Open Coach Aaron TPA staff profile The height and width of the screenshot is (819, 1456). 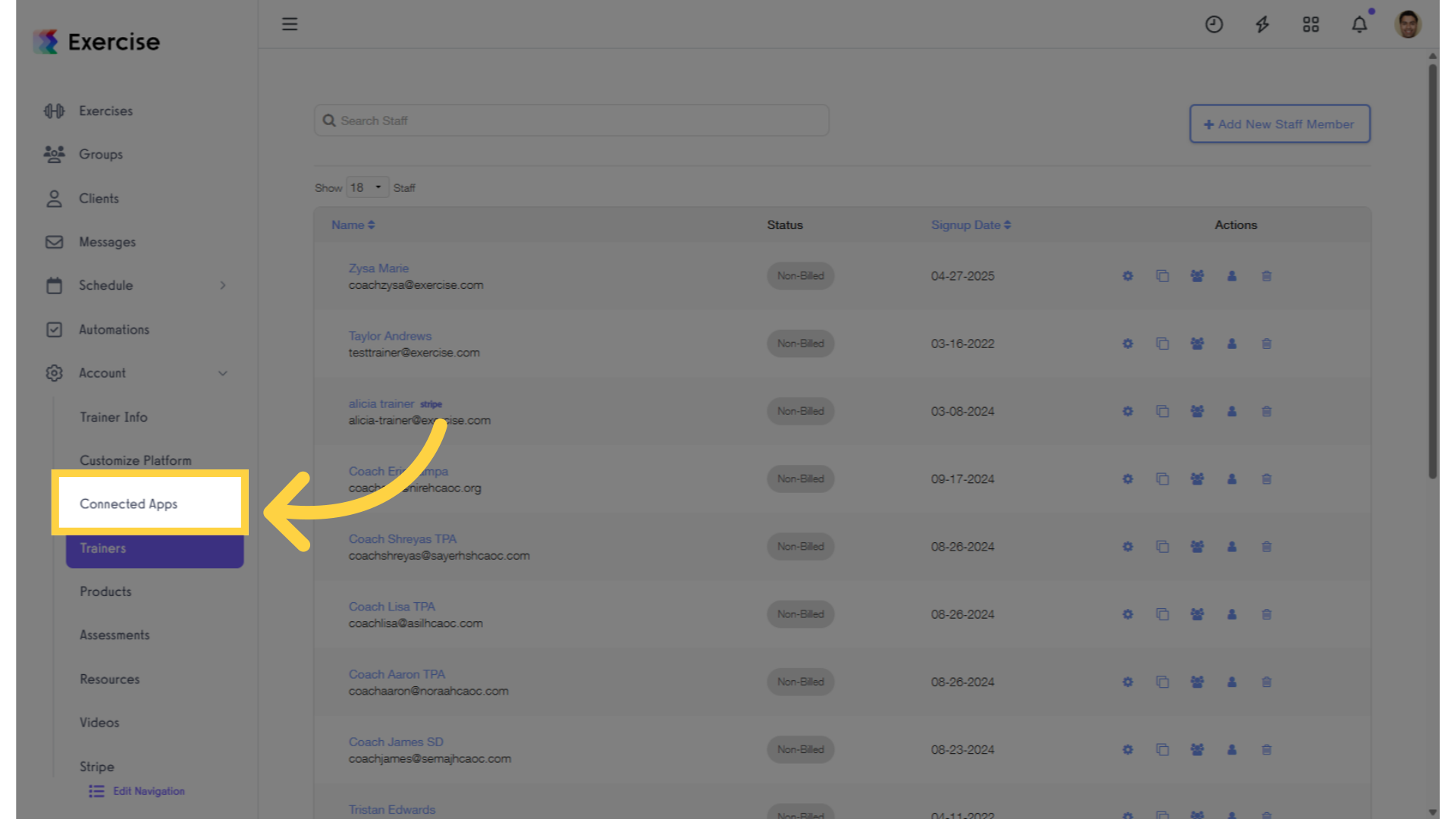pos(397,674)
